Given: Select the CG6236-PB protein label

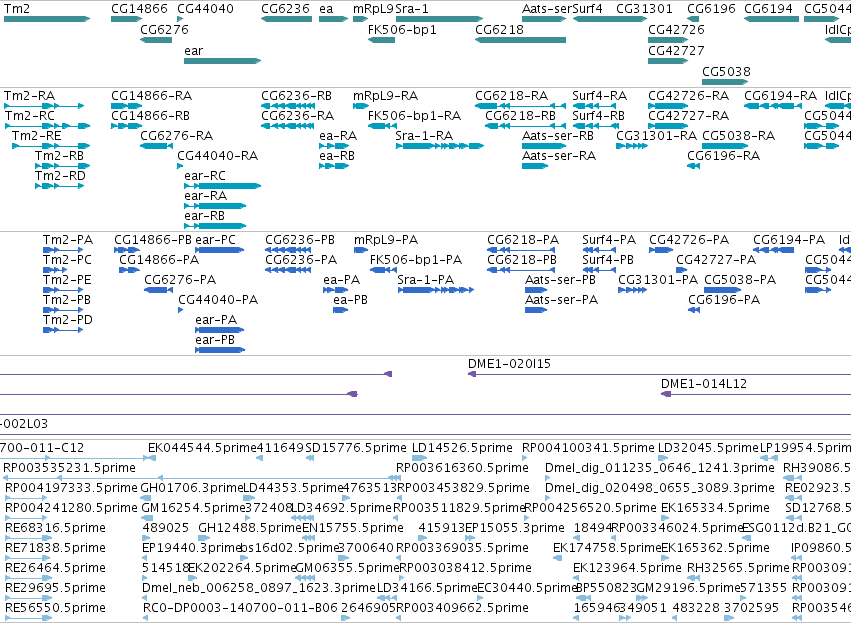Looking at the screenshot, I should click(300, 240).
